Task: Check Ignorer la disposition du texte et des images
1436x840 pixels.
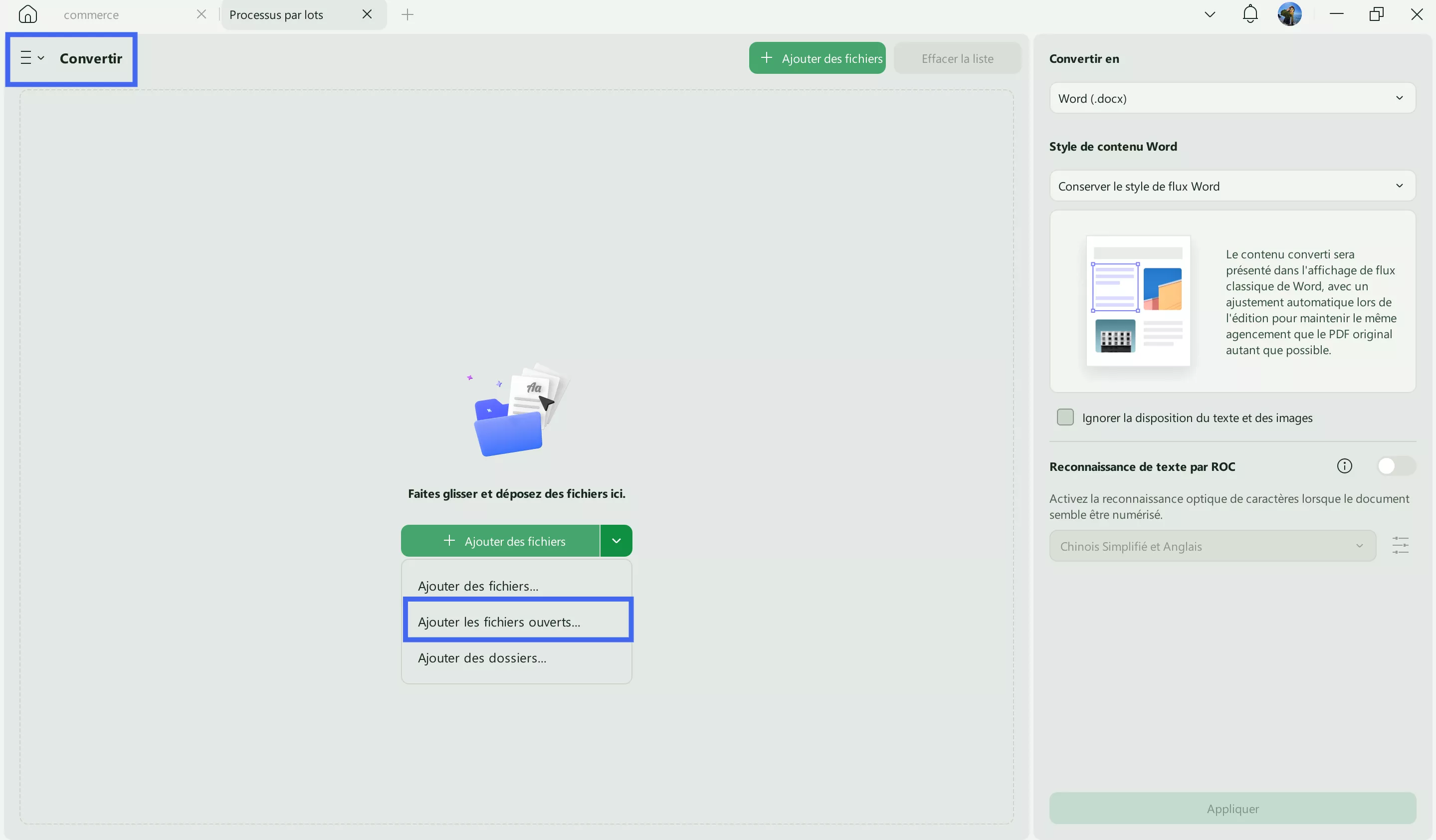Action: click(x=1065, y=417)
